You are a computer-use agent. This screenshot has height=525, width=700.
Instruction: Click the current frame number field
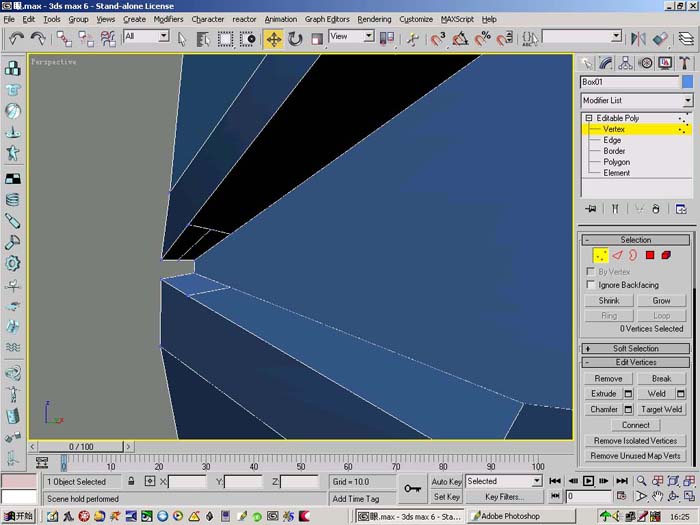click(x=588, y=496)
